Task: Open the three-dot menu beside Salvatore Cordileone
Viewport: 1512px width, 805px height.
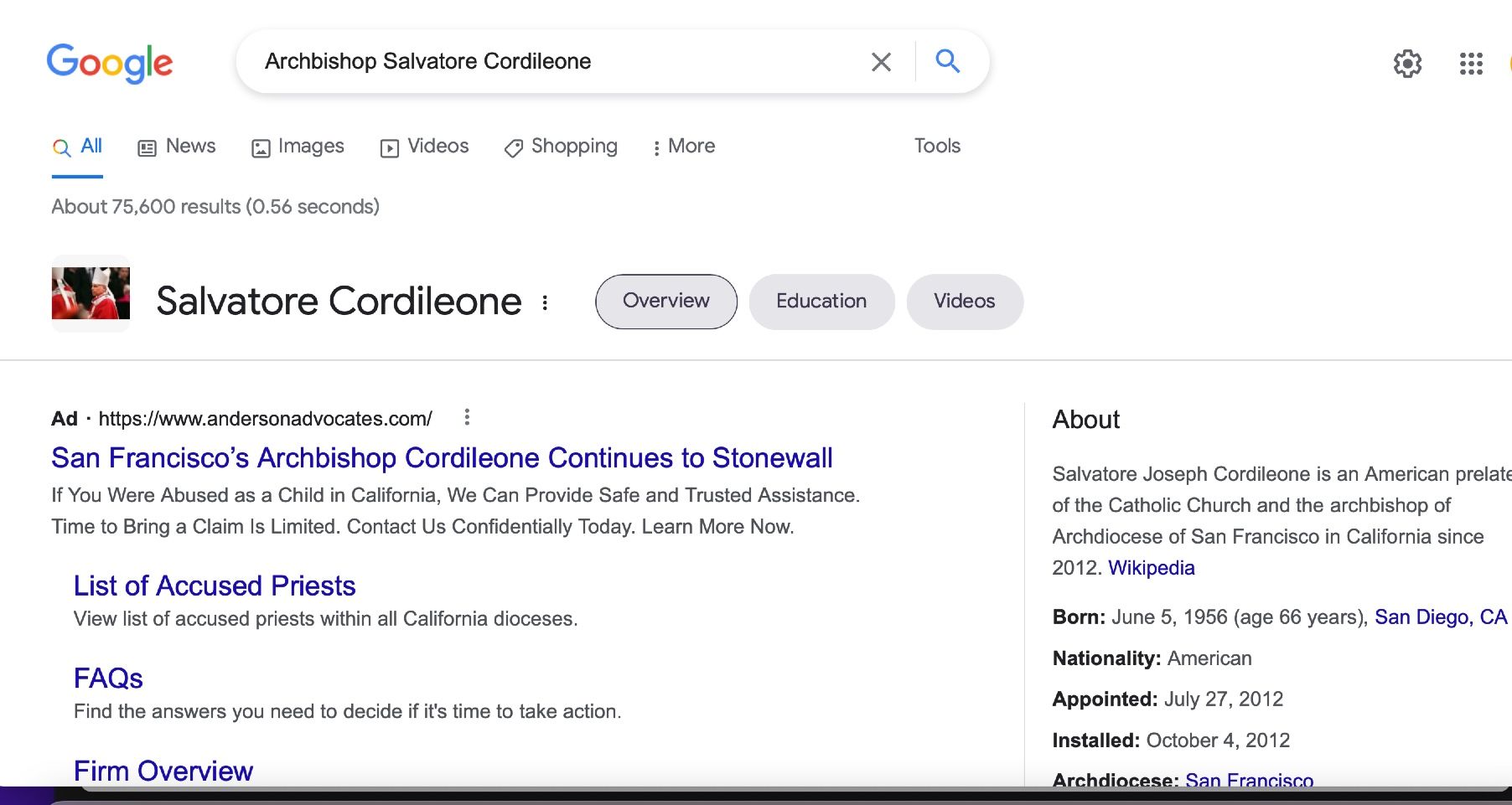Action: pos(545,302)
